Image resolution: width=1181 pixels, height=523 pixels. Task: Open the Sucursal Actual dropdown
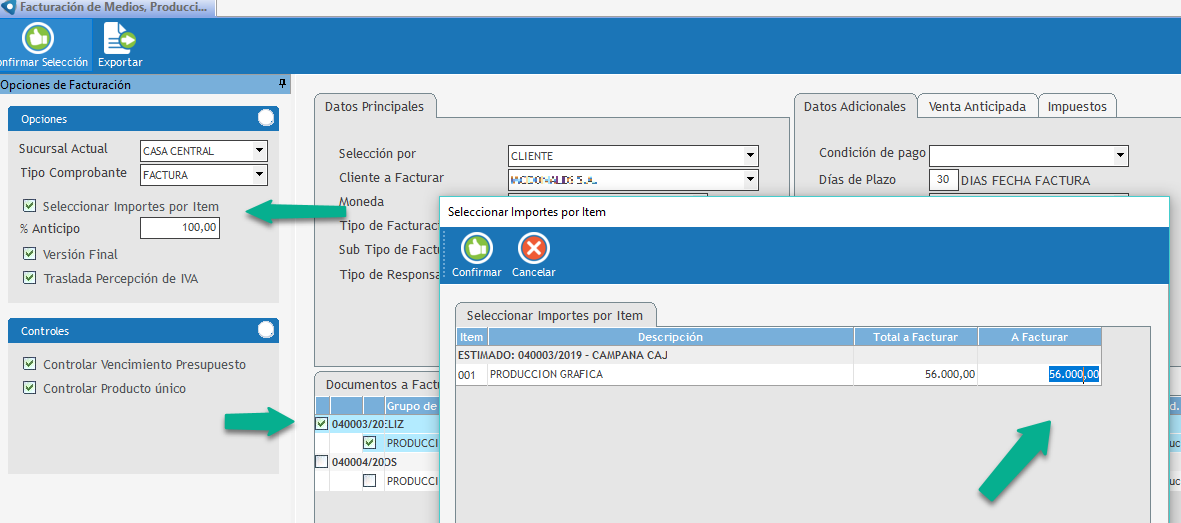[259, 151]
